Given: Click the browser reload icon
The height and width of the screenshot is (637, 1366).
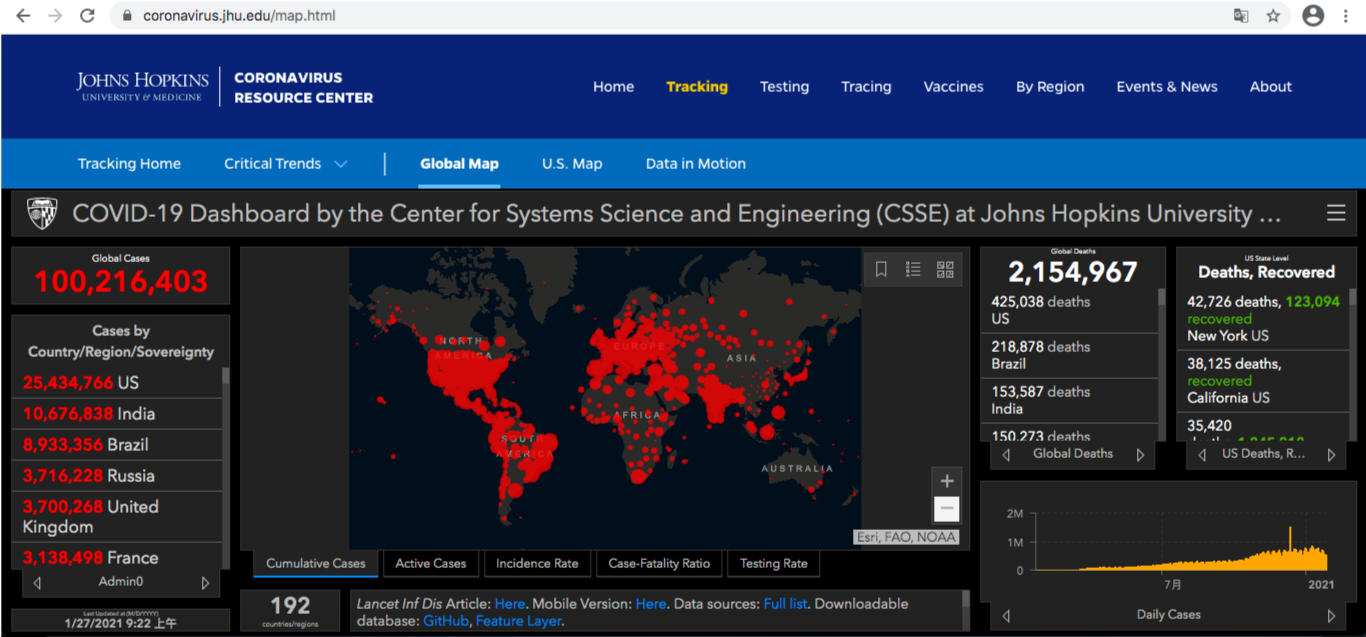Looking at the screenshot, I should point(87,16).
